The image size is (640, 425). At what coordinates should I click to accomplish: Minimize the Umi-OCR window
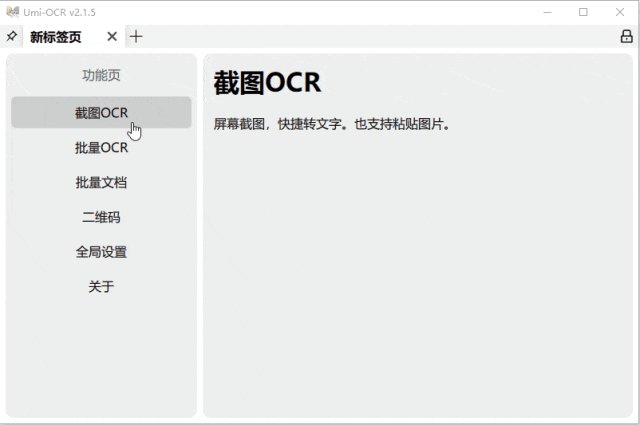[547, 12]
